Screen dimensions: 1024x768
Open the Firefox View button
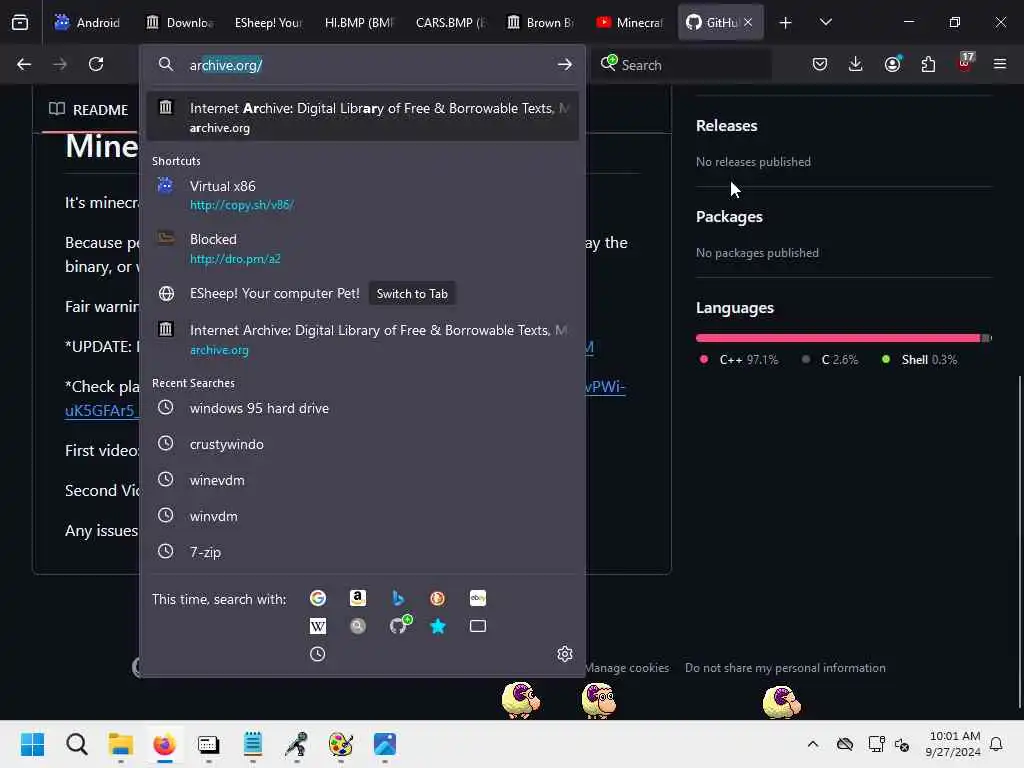click(20, 22)
